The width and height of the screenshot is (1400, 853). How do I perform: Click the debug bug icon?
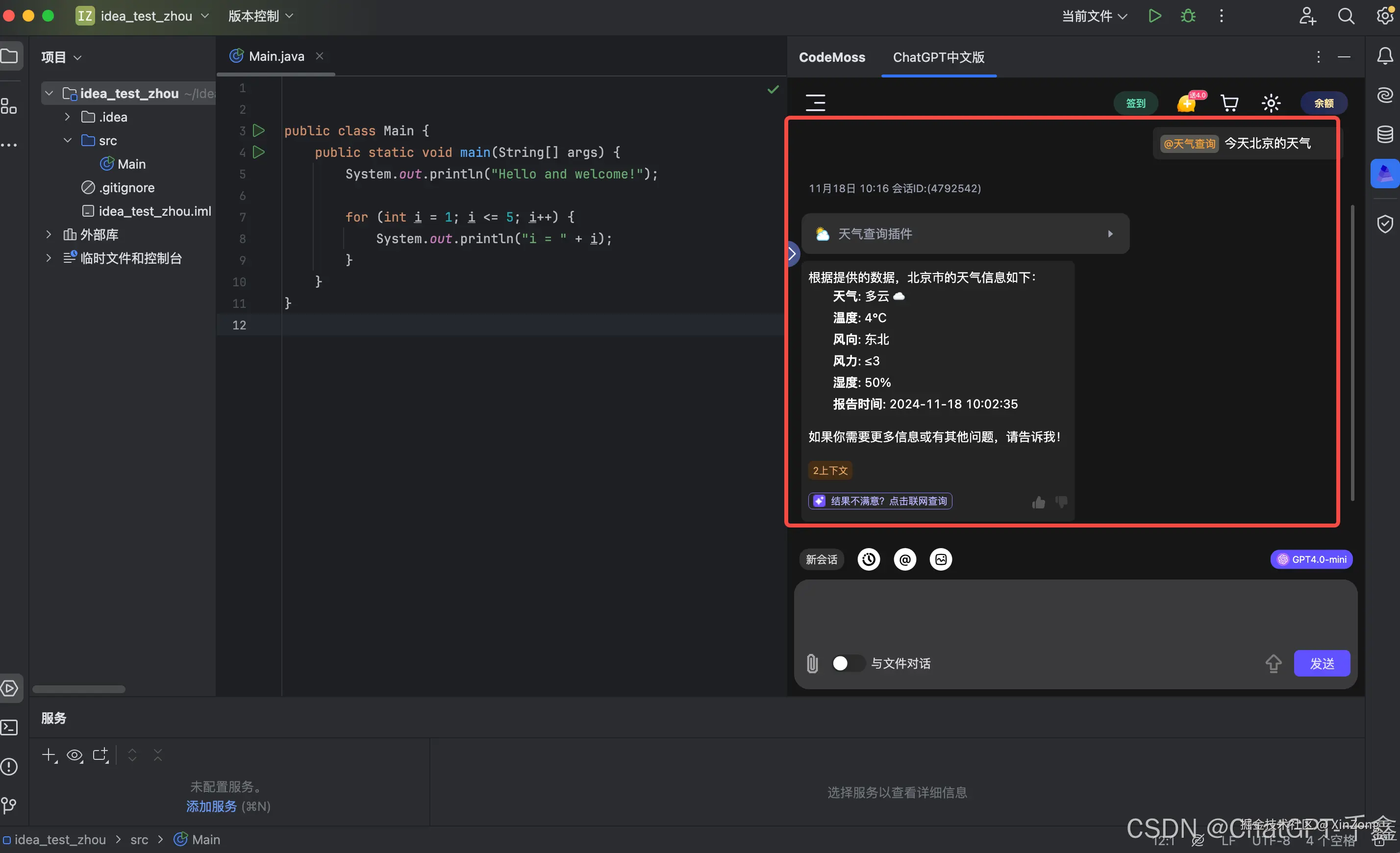(1188, 16)
